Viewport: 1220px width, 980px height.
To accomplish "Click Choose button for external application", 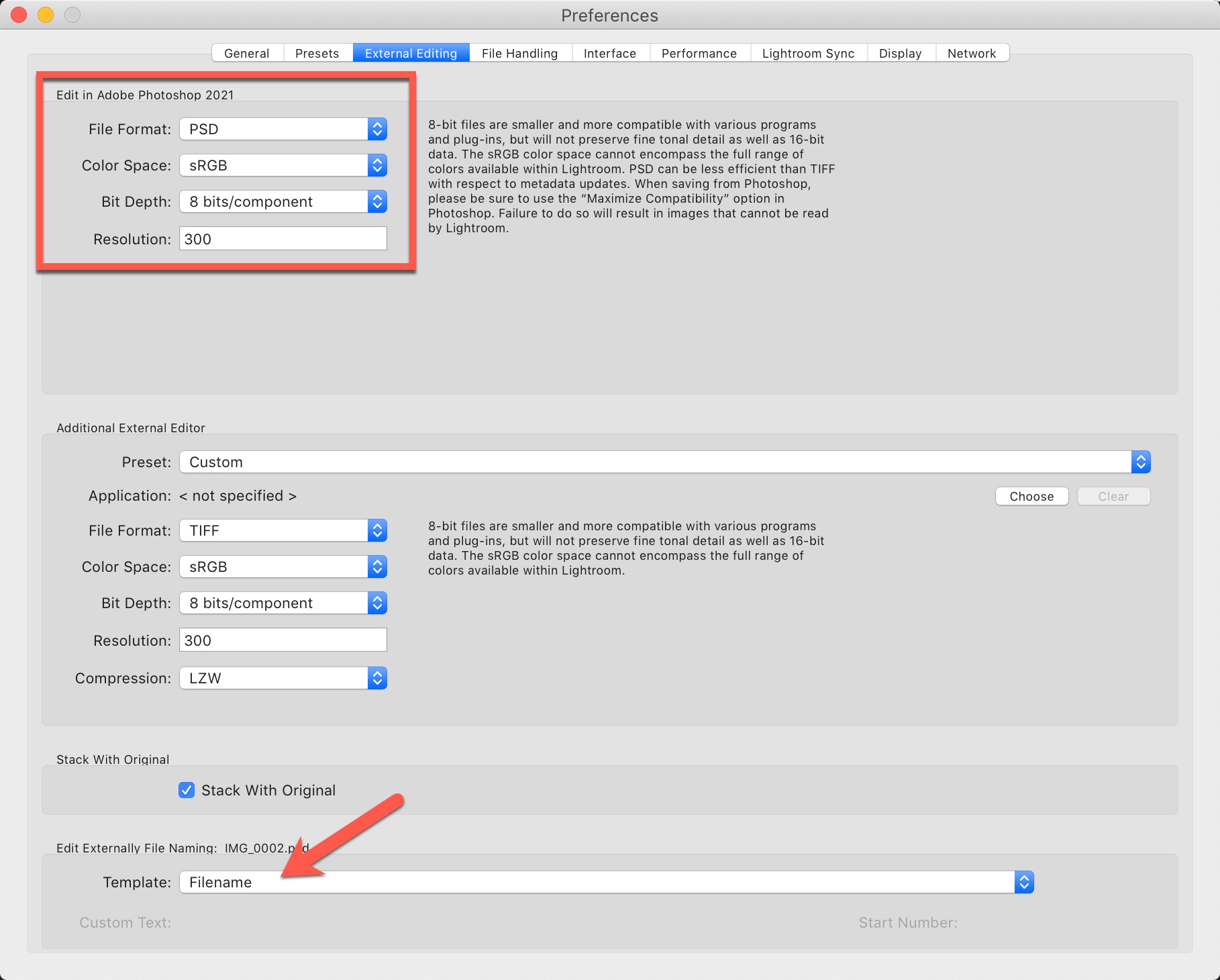I will [x=1031, y=496].
